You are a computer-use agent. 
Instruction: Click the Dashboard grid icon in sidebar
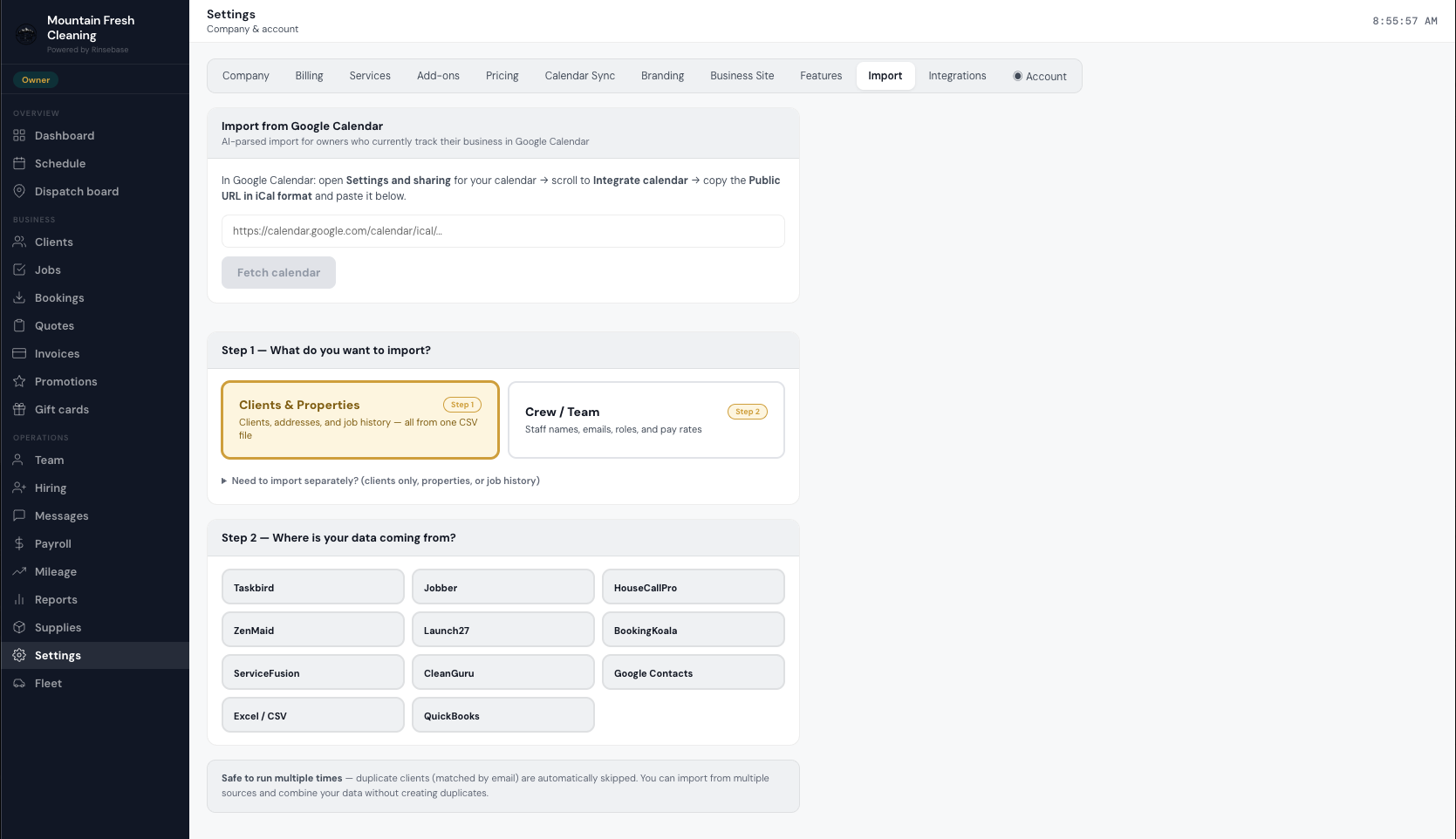(19, 135)
